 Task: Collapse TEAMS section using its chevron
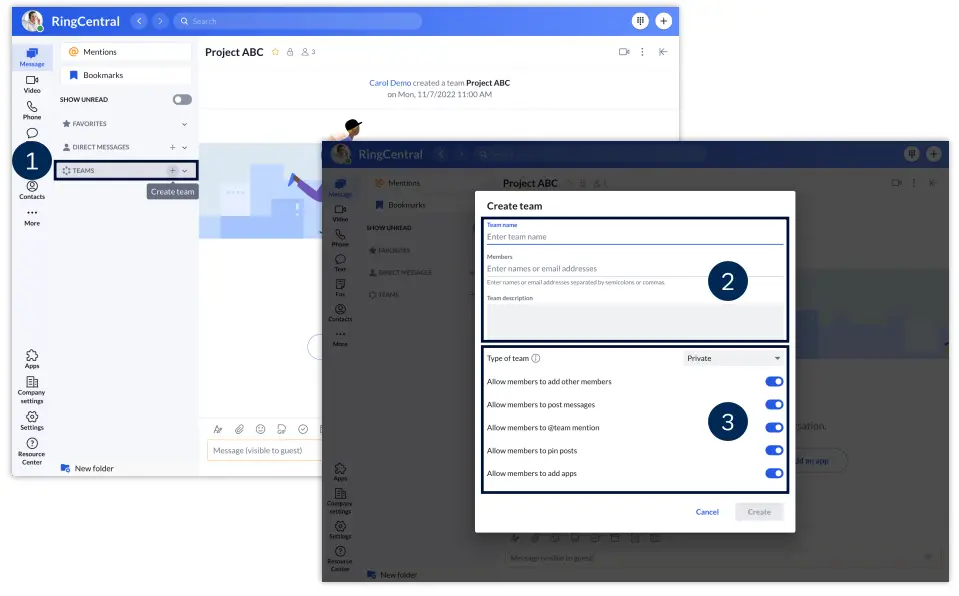point(184,171)
